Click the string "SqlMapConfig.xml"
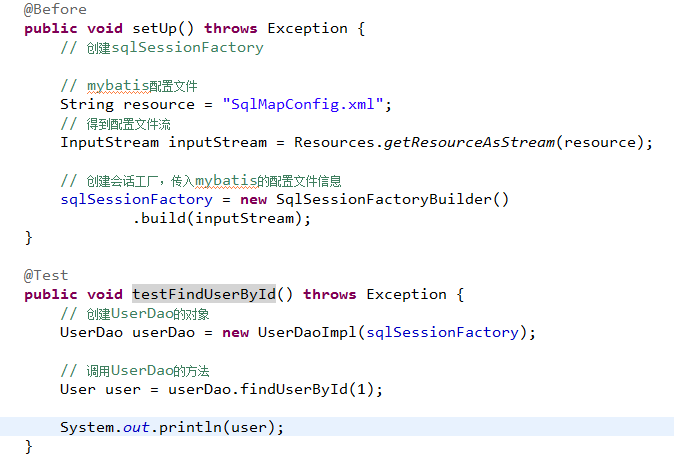The width and height of the screenshot is (674, 459). tap(303, 104)
